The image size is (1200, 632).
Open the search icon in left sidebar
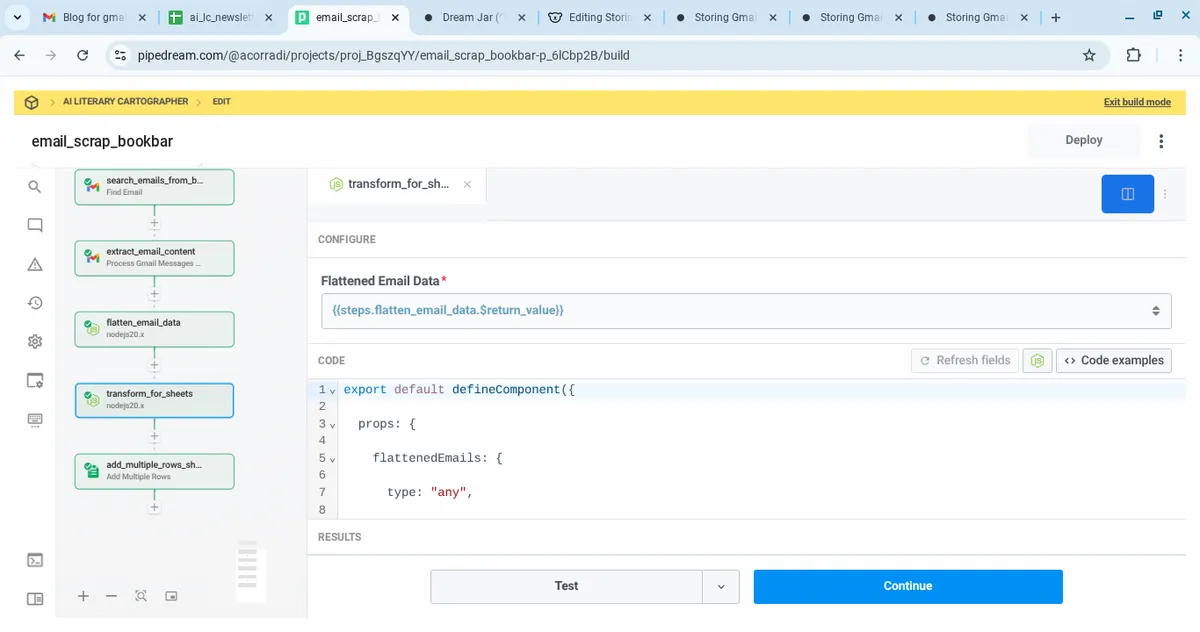tap(35, 187)
